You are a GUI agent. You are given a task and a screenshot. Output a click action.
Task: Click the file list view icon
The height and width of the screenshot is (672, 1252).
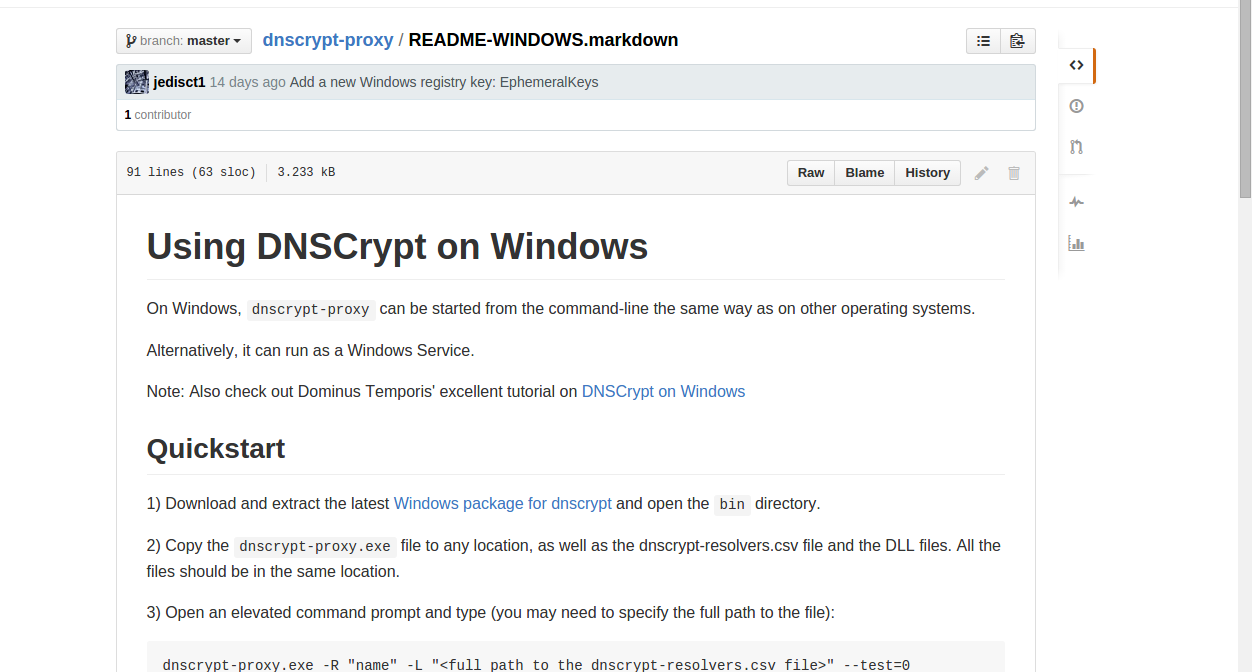(x=984, y=41)
